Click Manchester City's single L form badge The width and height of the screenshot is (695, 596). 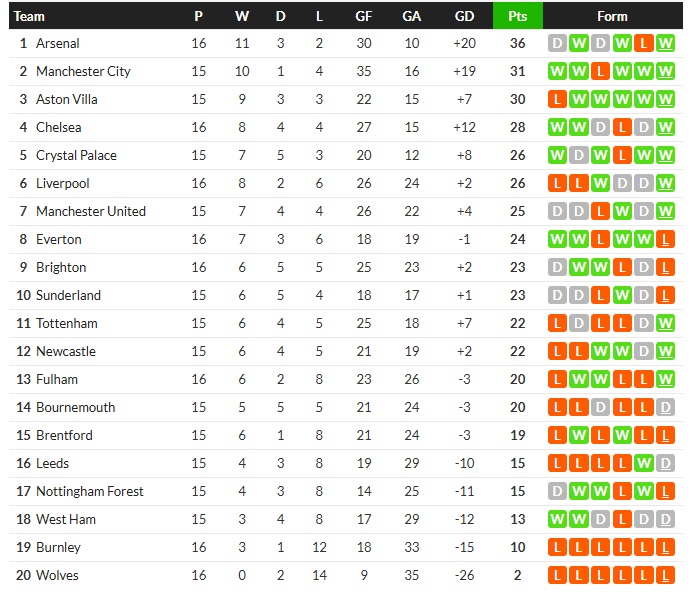(x=601, y=72)
